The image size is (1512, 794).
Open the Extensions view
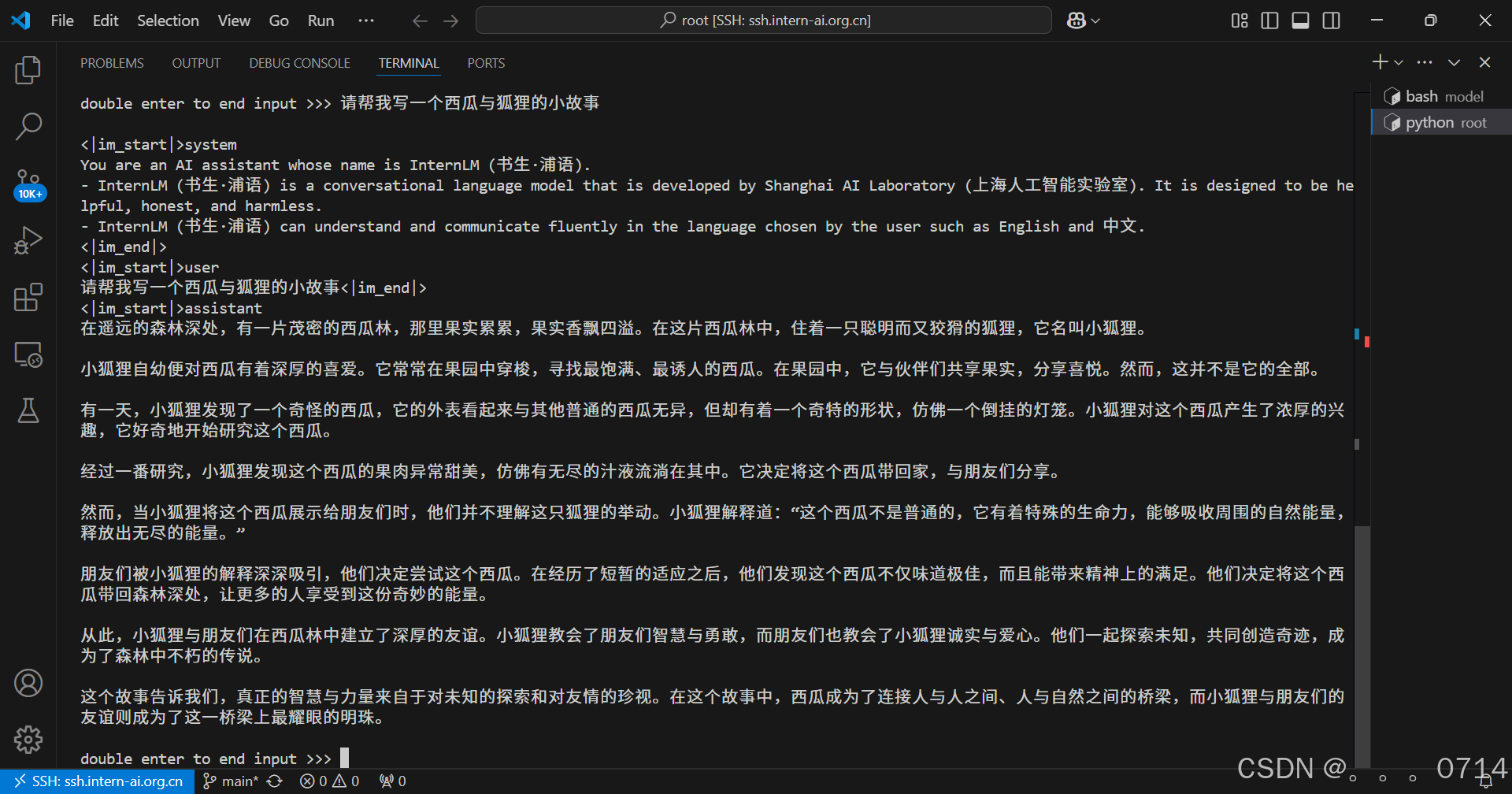tap(28, 297)
